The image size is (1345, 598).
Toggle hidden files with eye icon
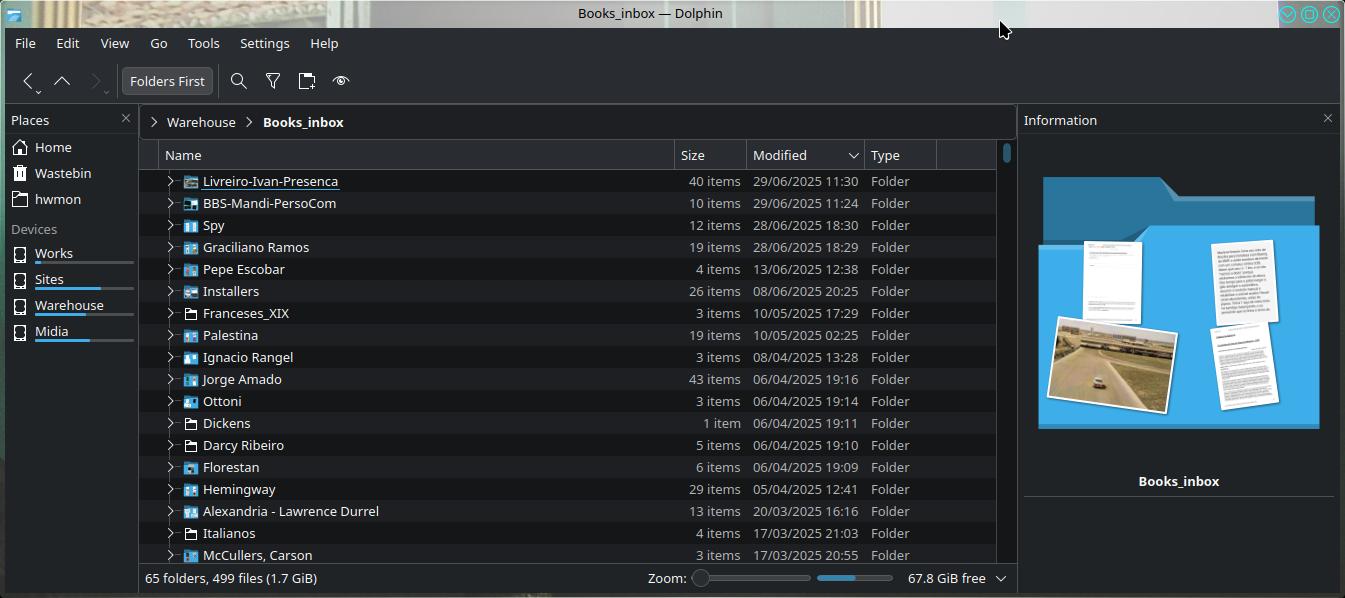341,81
